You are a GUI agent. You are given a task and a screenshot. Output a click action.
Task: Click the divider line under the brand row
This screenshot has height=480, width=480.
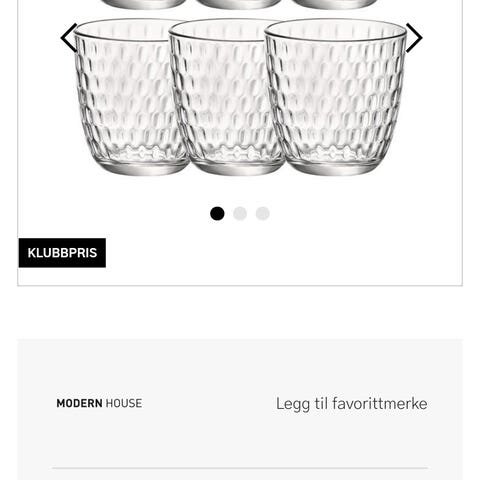click(x=240, y=468)
